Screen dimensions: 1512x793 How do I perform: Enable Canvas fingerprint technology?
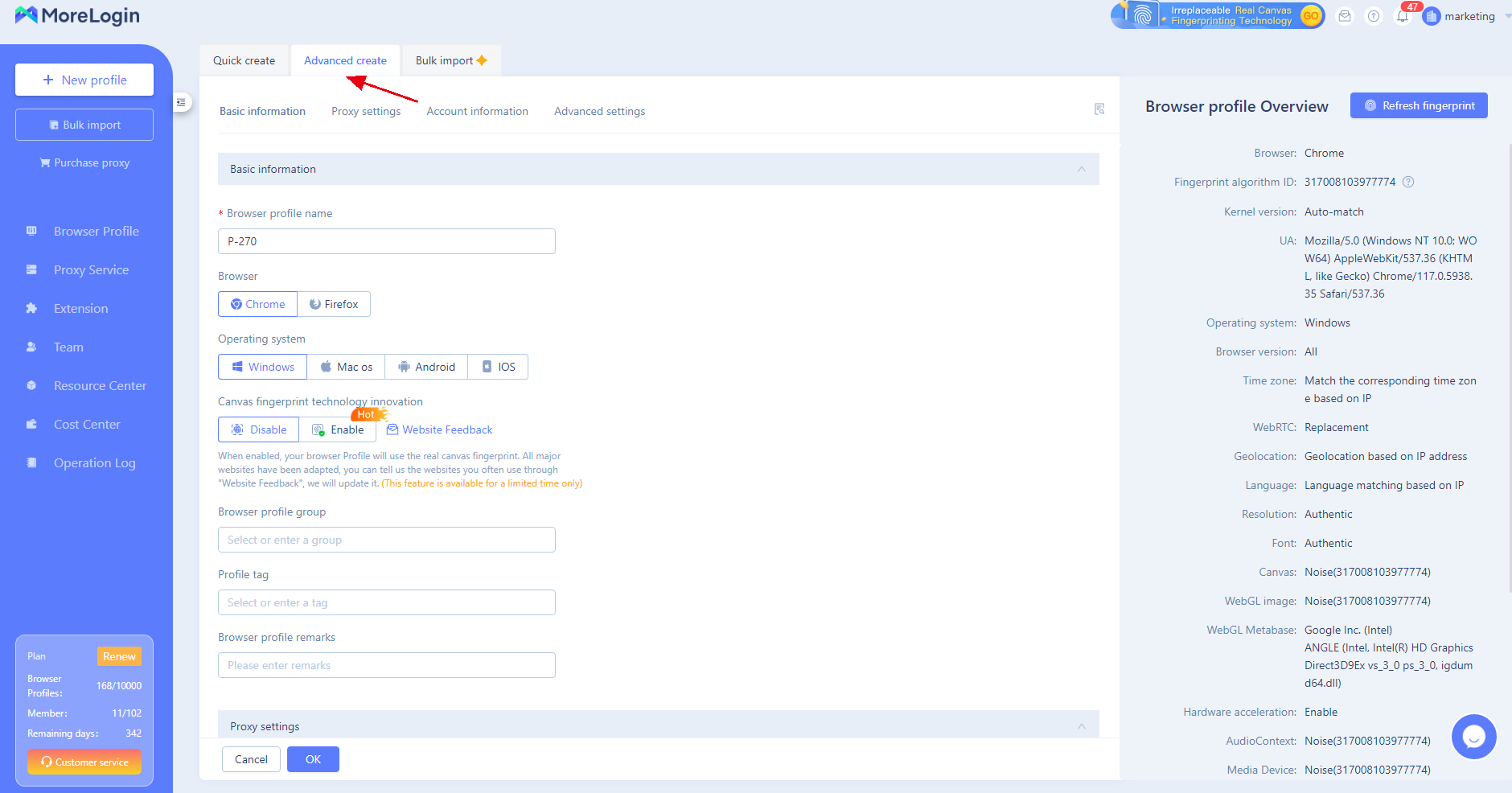coord(338,429)
